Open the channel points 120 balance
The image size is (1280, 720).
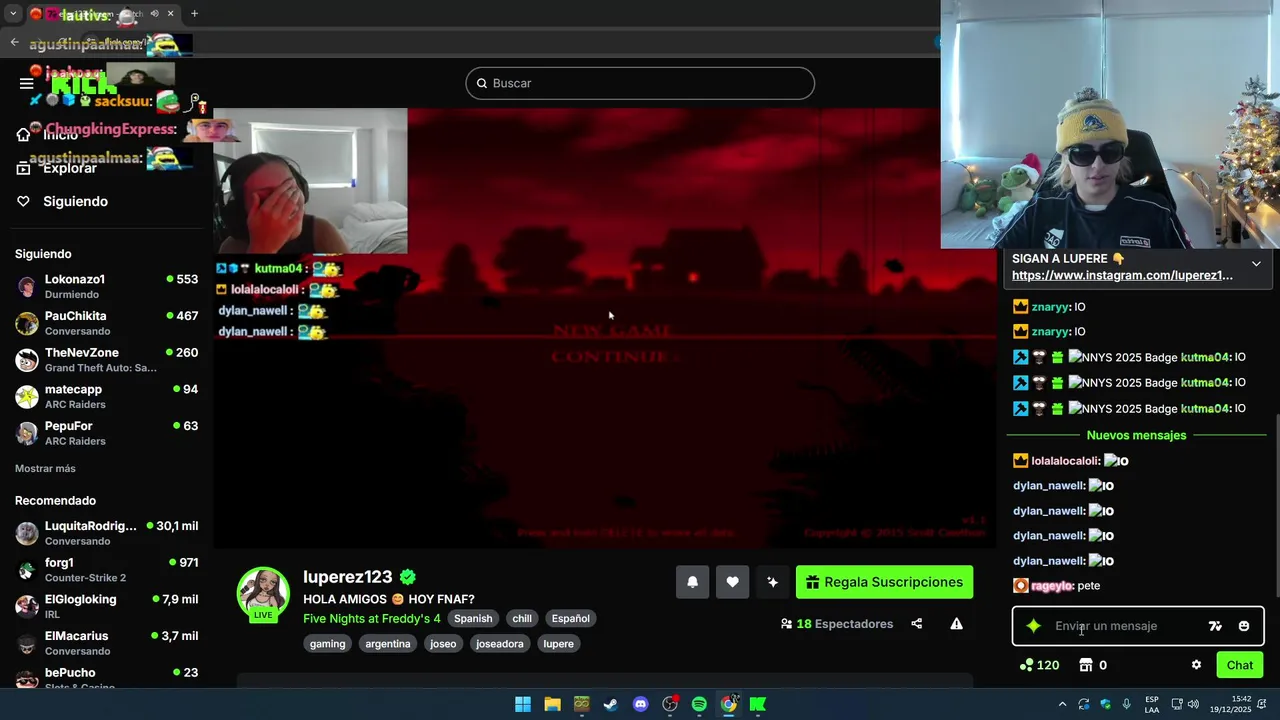(1039, 665)
